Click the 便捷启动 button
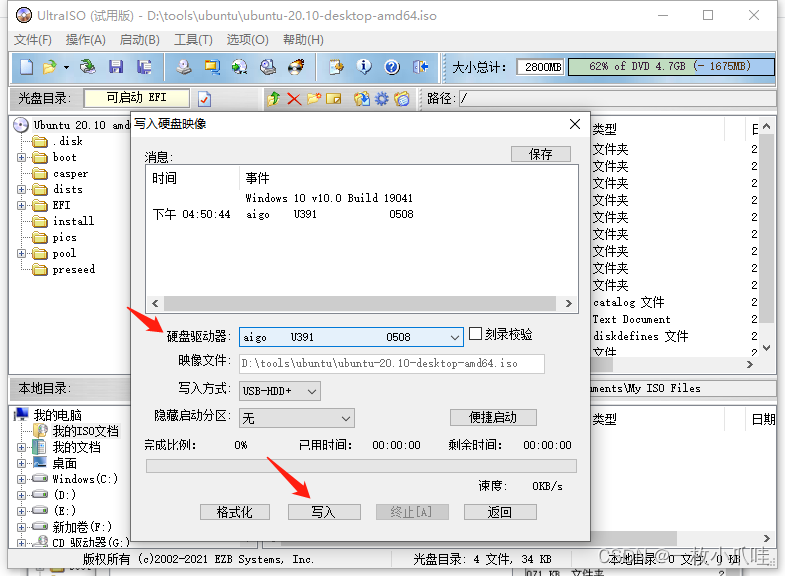This screenshot has height=576, width=785. tap(493, 417)
